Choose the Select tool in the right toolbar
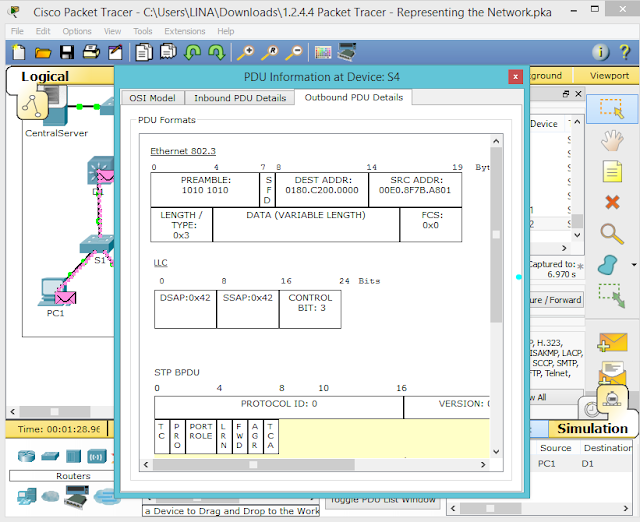The height and width of the screenshot is (522, 640). 611,108
